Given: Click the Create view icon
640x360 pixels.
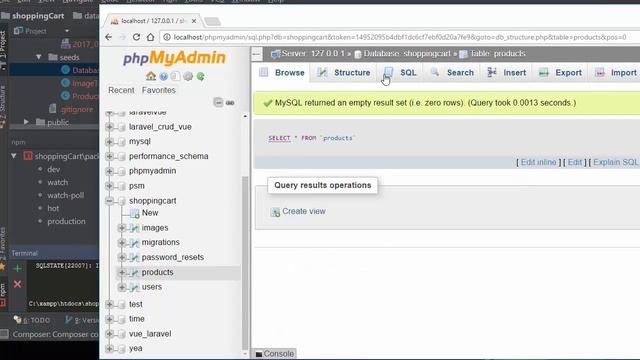Looking at the screenshot, I should 276,212.
